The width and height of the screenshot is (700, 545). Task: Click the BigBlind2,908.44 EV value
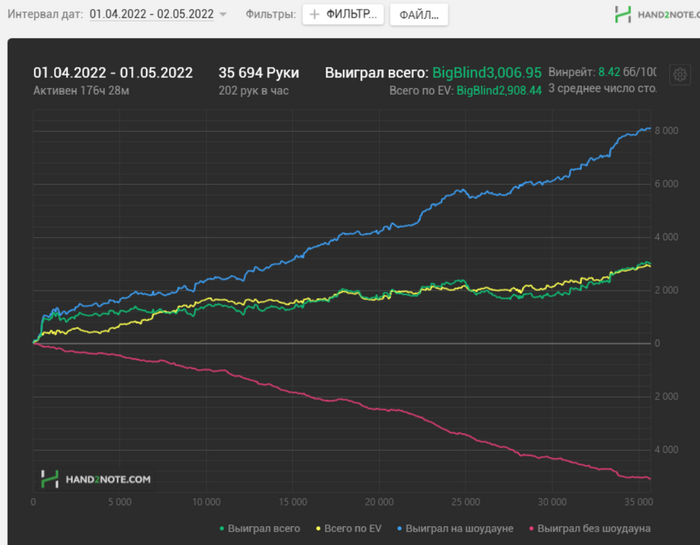click(x=499, y=91)
